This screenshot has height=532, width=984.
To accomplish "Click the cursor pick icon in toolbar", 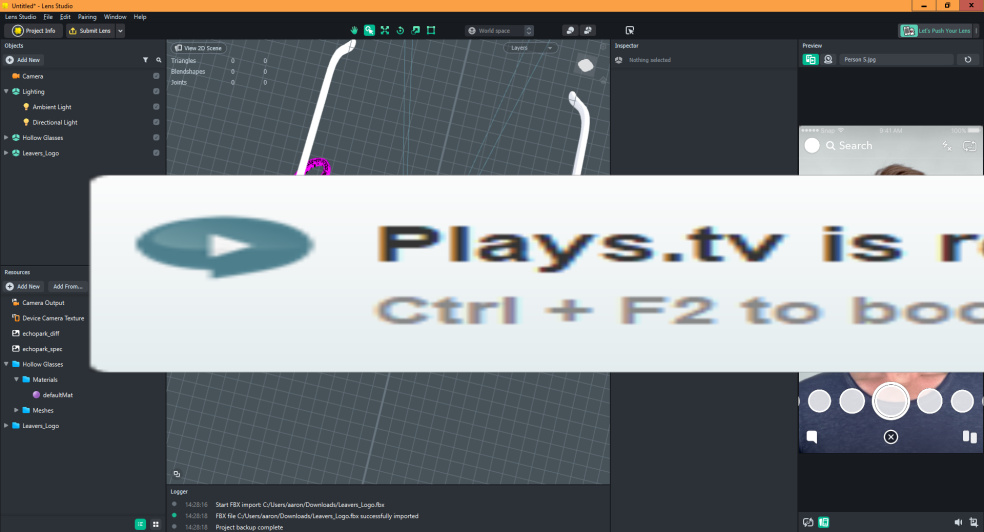I will (629, 30).
